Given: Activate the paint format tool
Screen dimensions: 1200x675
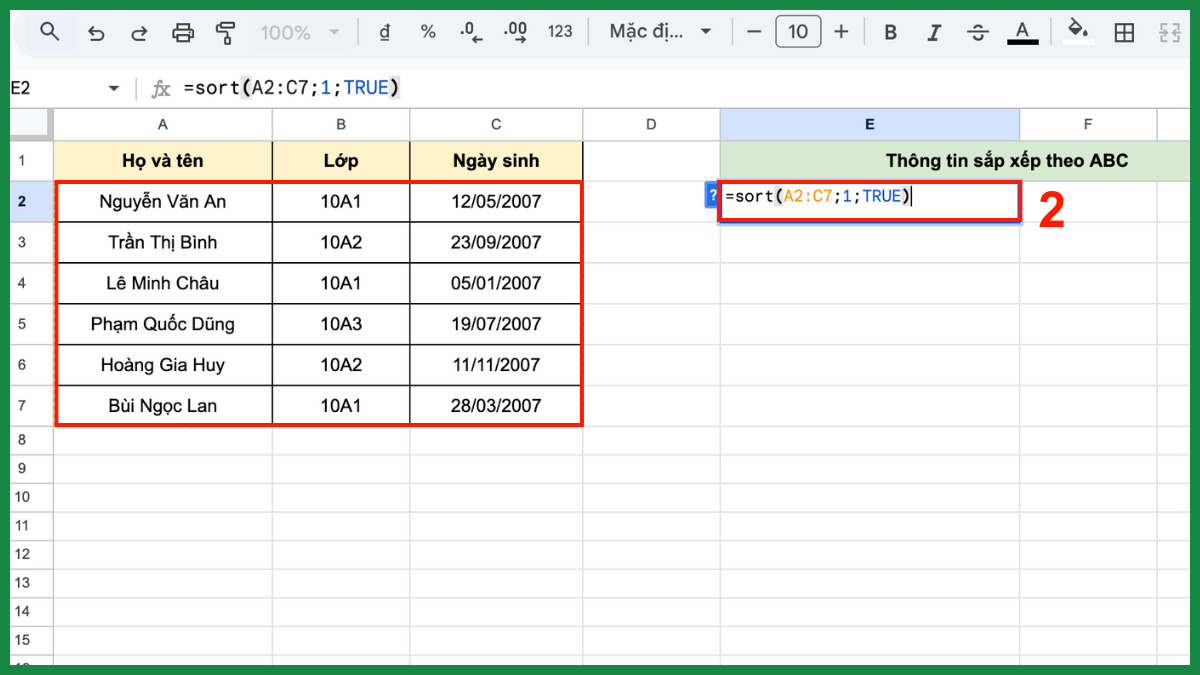Looking at the screenshot, I should click(226, 32).
